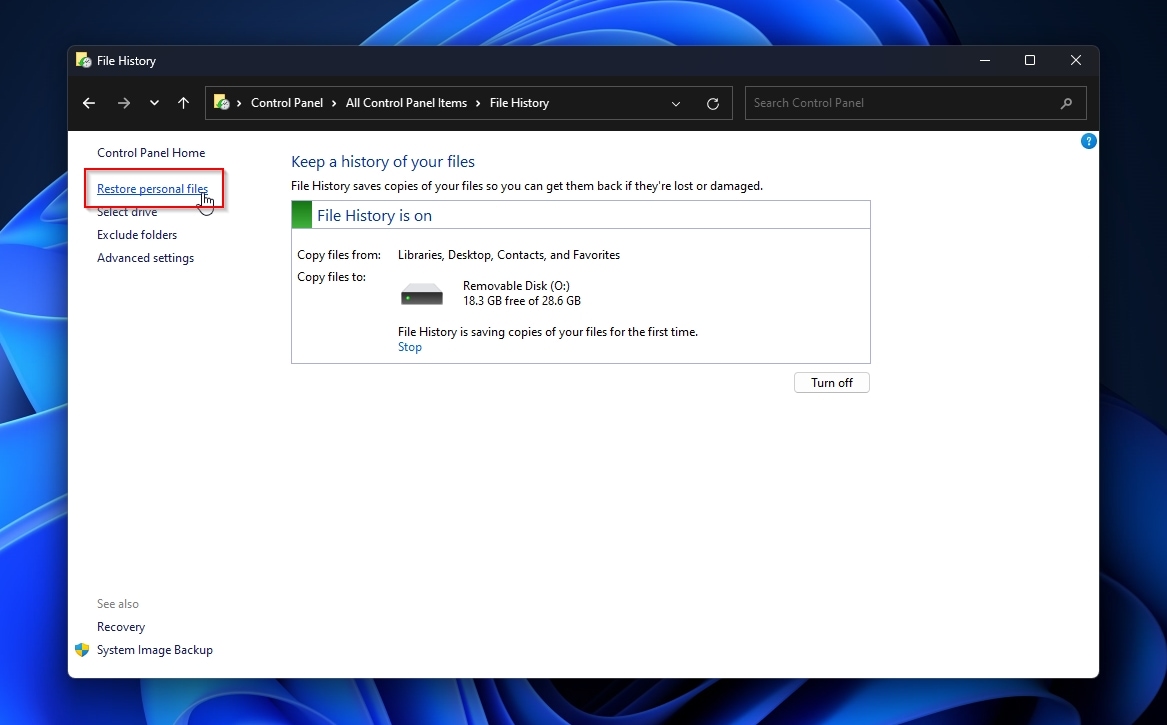
Task: Click the forward arrow navigation icon
Action: point(122,102)
